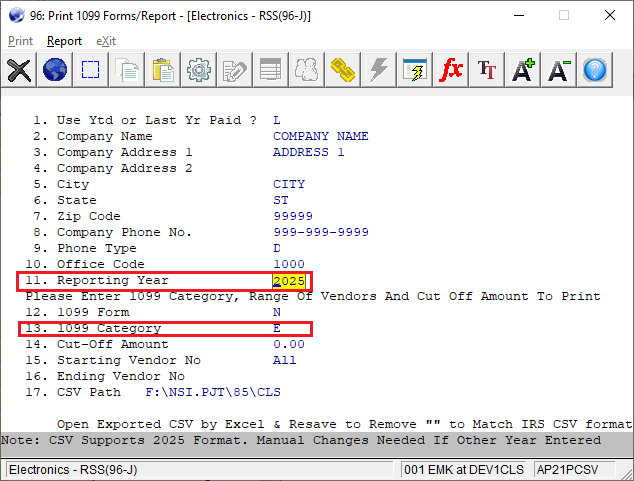Click the Tт font selection icon
The image size is (634, 481).
(487, 70)
